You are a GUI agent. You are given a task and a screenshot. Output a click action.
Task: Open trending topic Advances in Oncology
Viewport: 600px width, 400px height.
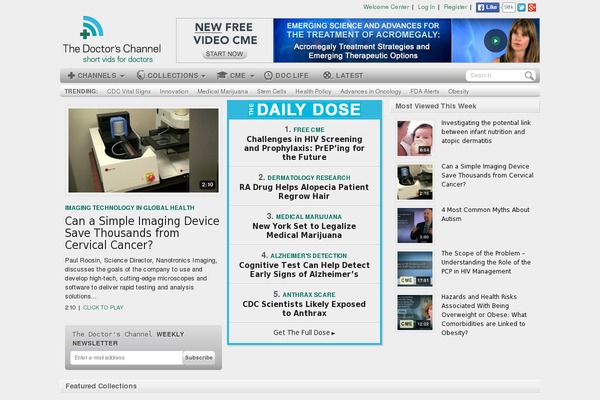tap(371, 91)
